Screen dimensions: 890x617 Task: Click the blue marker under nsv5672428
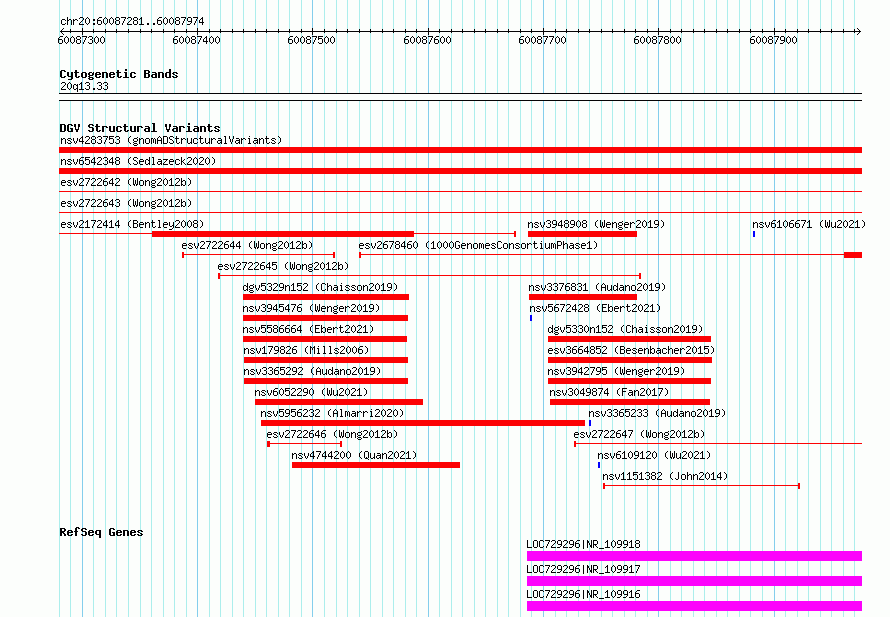click(x=531, y=318)
